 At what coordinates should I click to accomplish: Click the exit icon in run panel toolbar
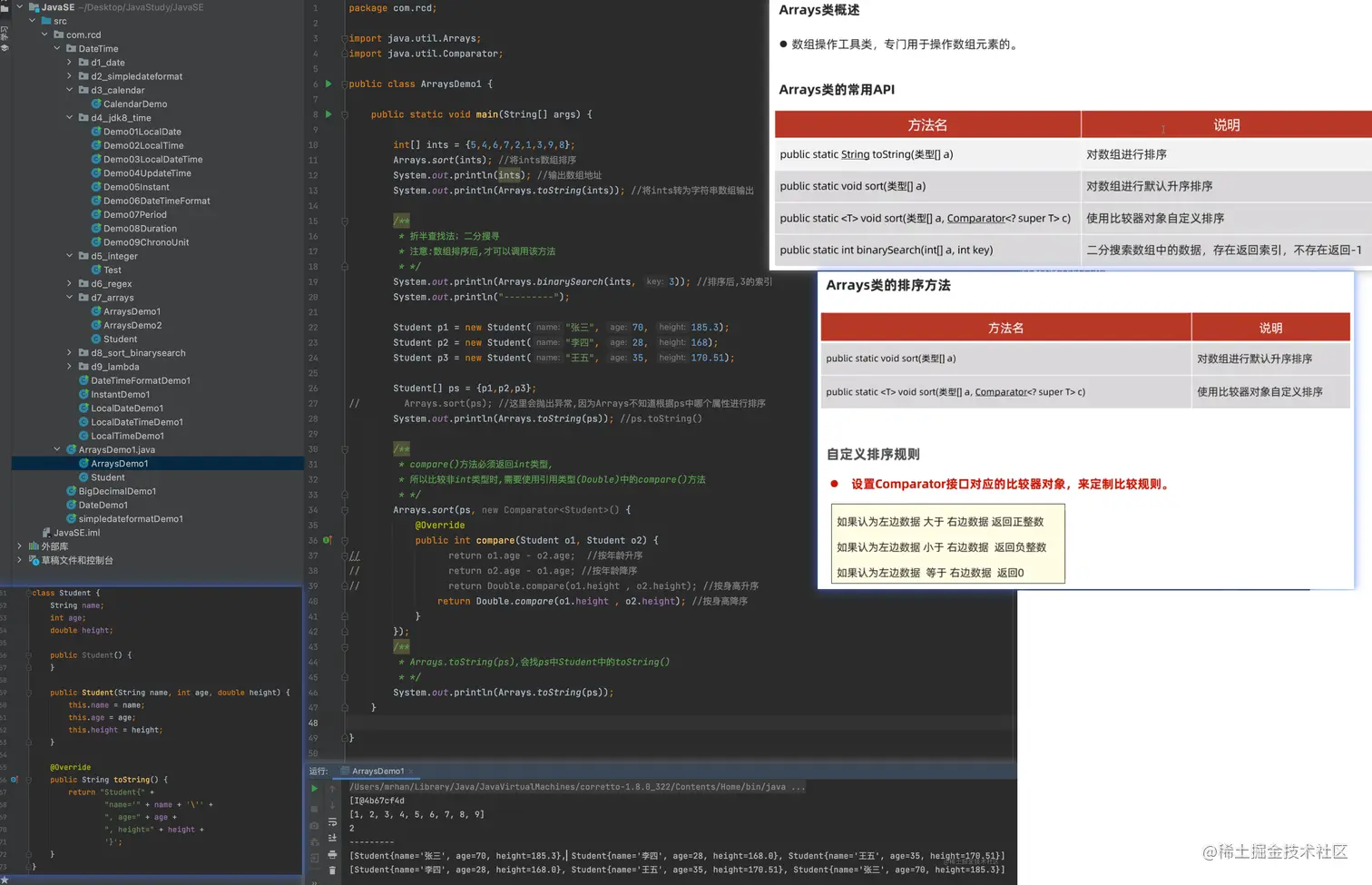pos(314,858)
